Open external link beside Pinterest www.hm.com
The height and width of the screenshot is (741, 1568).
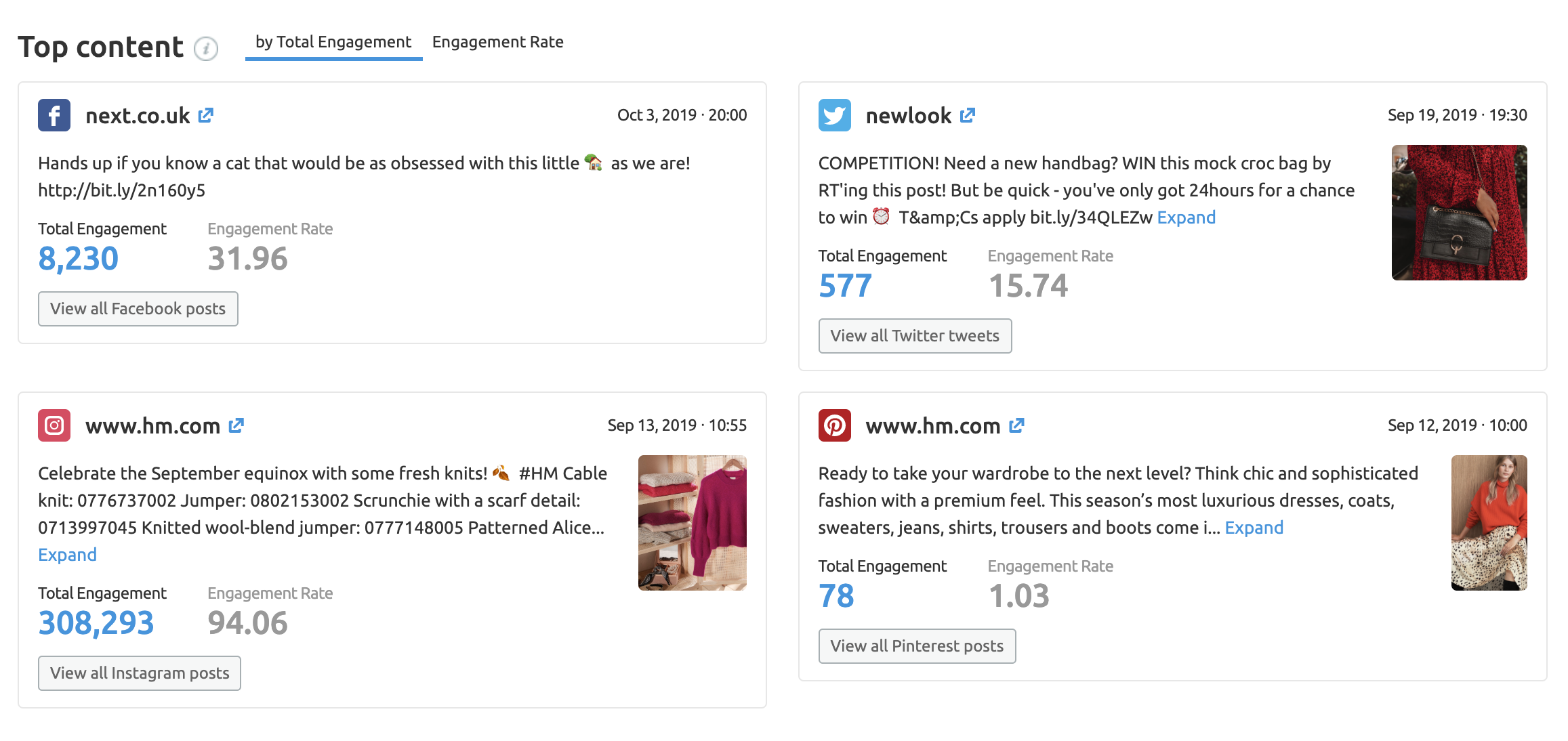click(1016, 425)
